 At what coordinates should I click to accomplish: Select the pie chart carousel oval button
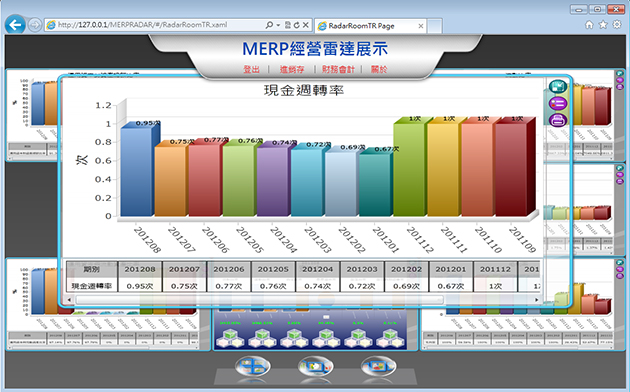coord(315,366)
